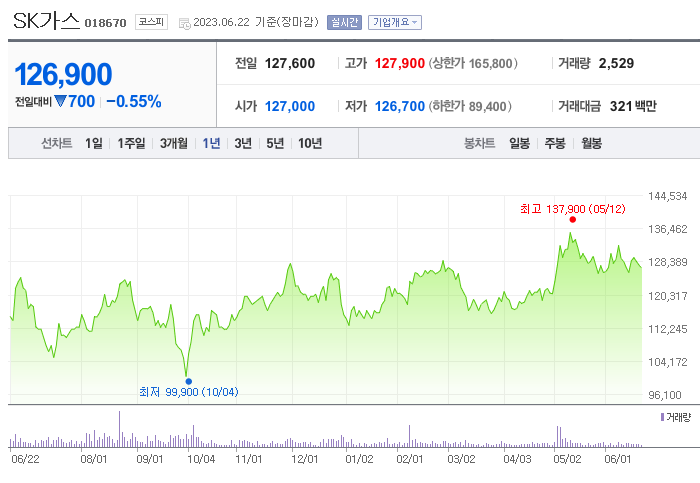Click the 01/02 x-axis date label
The image size is (700, 483).
click(x=359, y=459)
